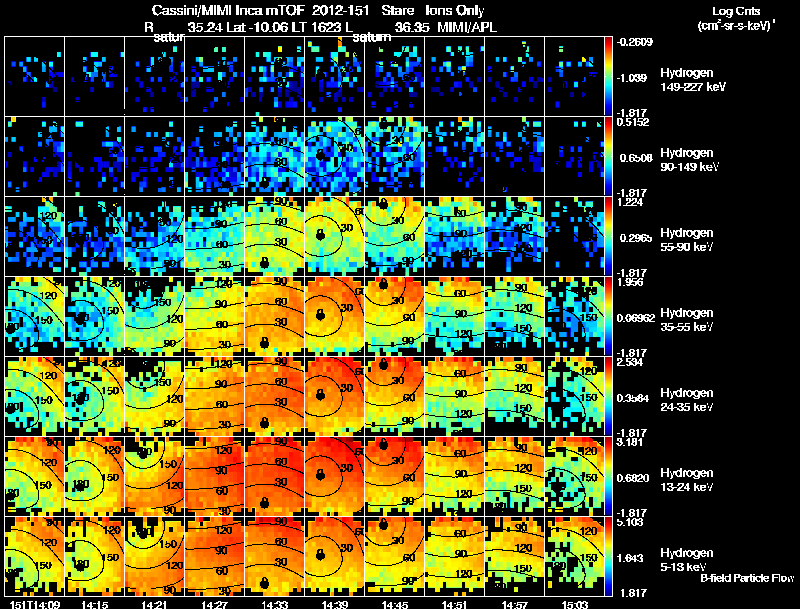Click the 0.06962 colorbar value
Image resolution: width=800 pixels, height=609 pixels.
coord(636,318)
